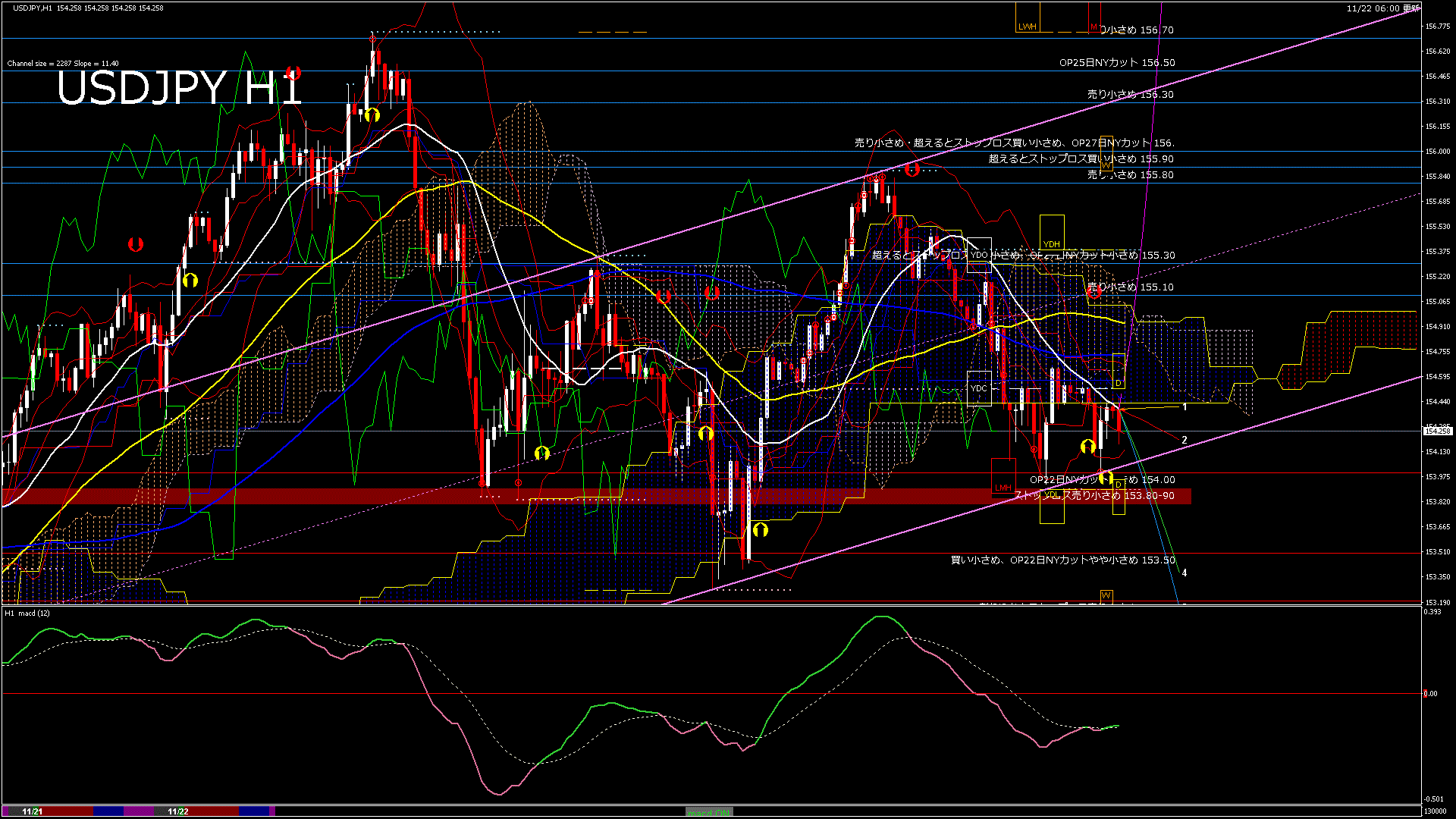Click the red sell arrow at 155.10 label

click(1095, 290)
